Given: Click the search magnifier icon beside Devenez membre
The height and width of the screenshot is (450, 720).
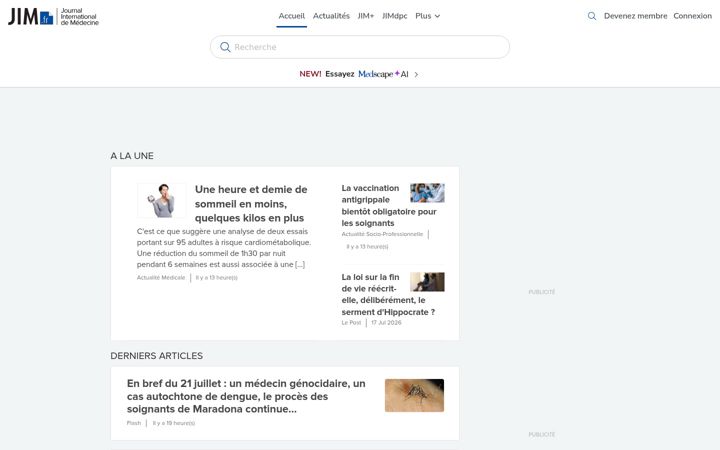Looking at the screenshot, I should point(592,16).
